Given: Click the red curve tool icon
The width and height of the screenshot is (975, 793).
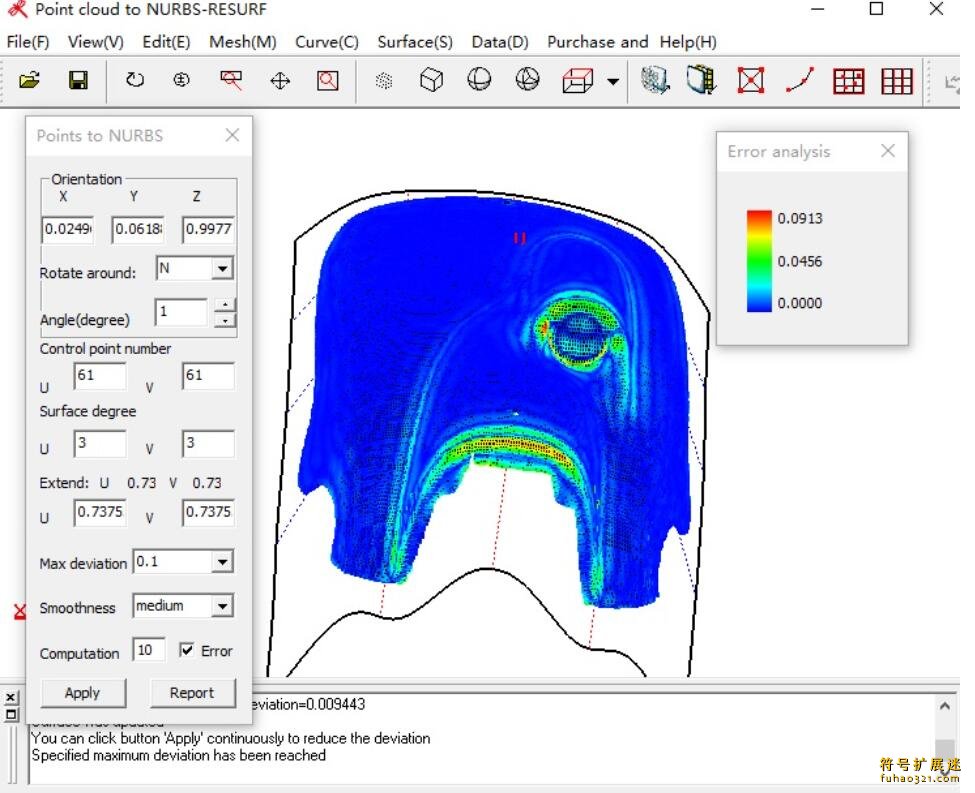Looking at the screenshot, I should pos(800,81).
